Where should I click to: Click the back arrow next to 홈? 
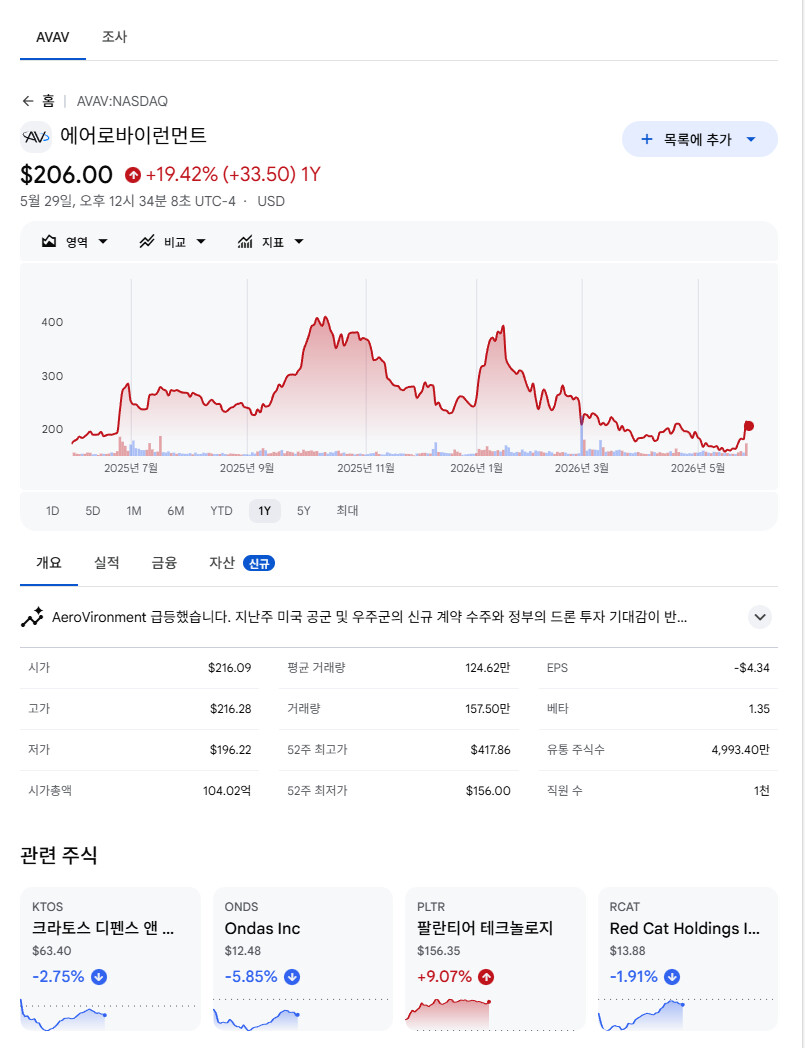(x=27, y=101)
